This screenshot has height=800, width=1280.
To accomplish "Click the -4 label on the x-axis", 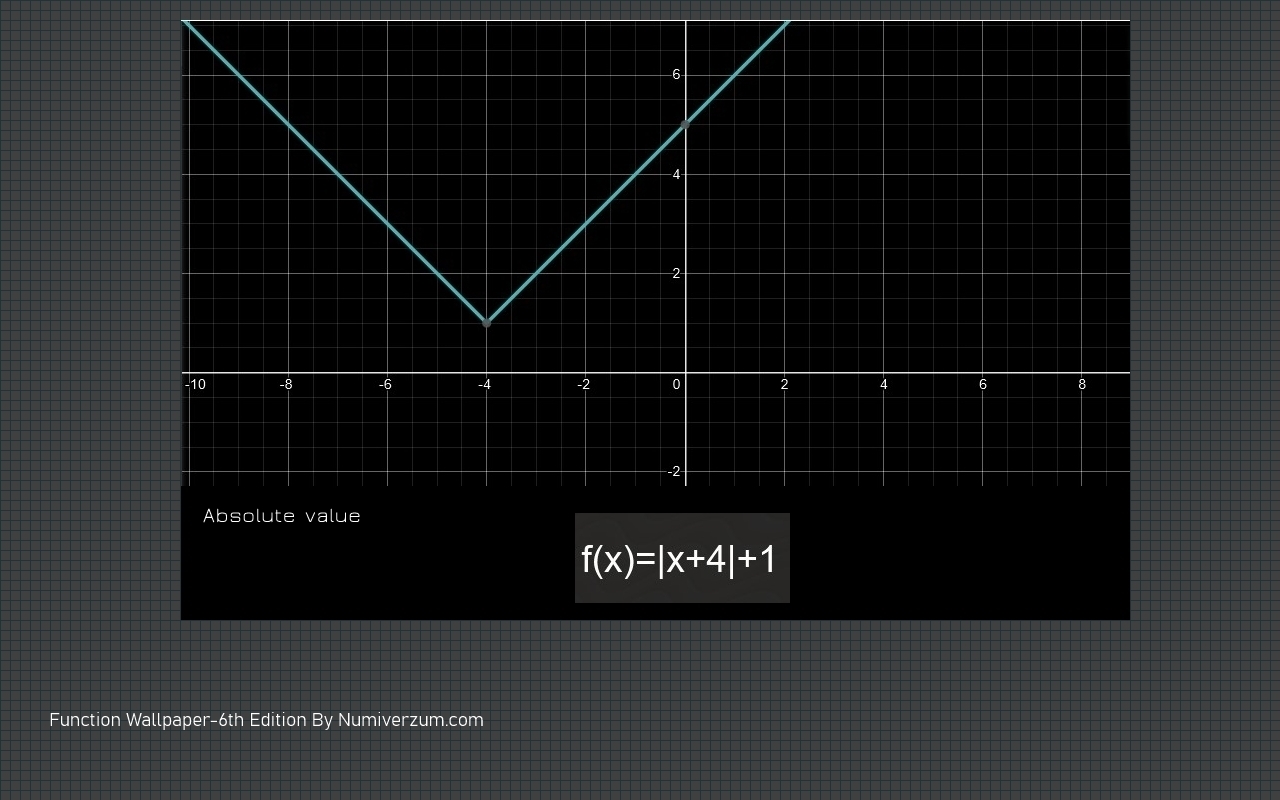I will (x=484, y=385).
